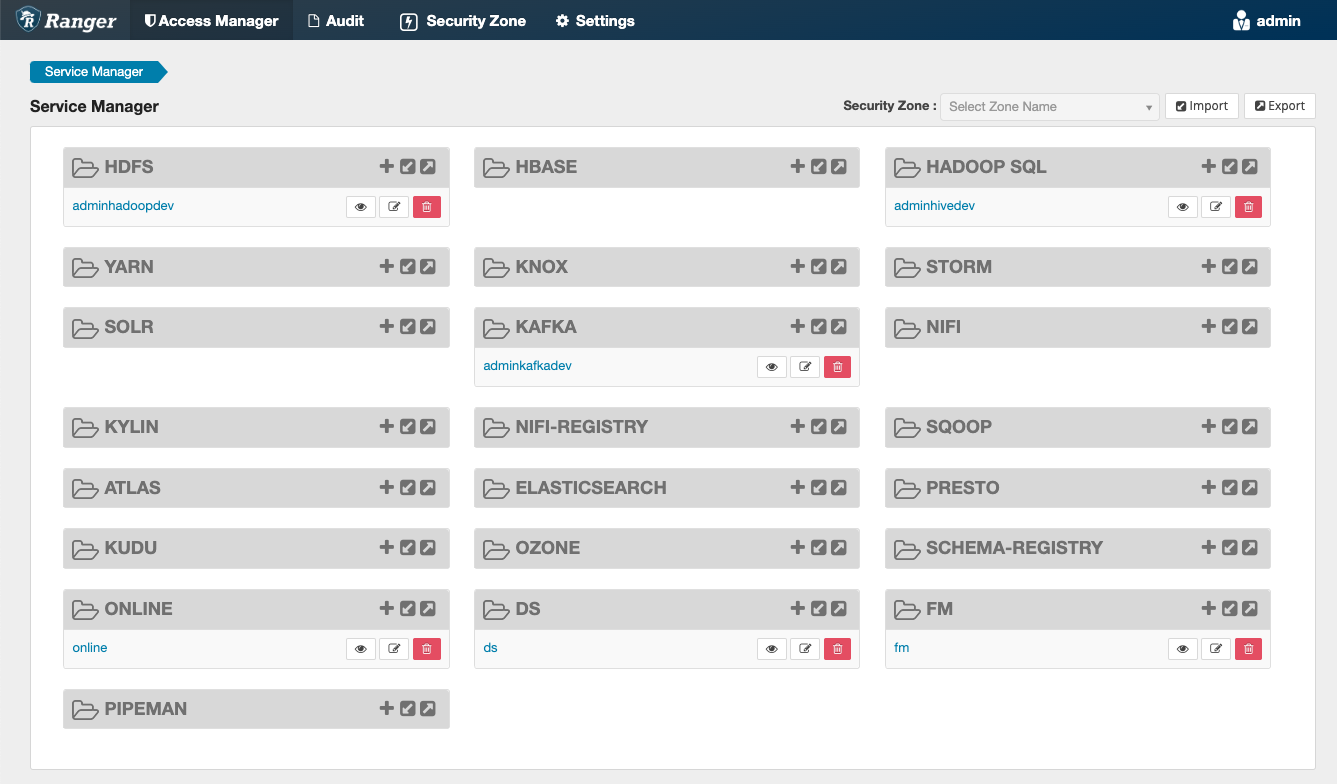The image size is (1337, 784).
Task: Open the Access Manager menu
Action: [211, 20]
